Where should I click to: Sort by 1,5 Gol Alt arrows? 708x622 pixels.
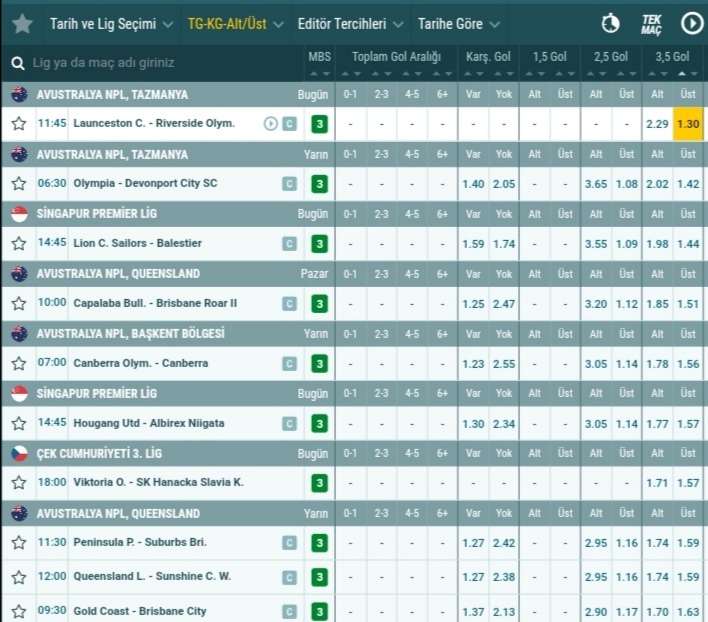click(x=535, y=74)
